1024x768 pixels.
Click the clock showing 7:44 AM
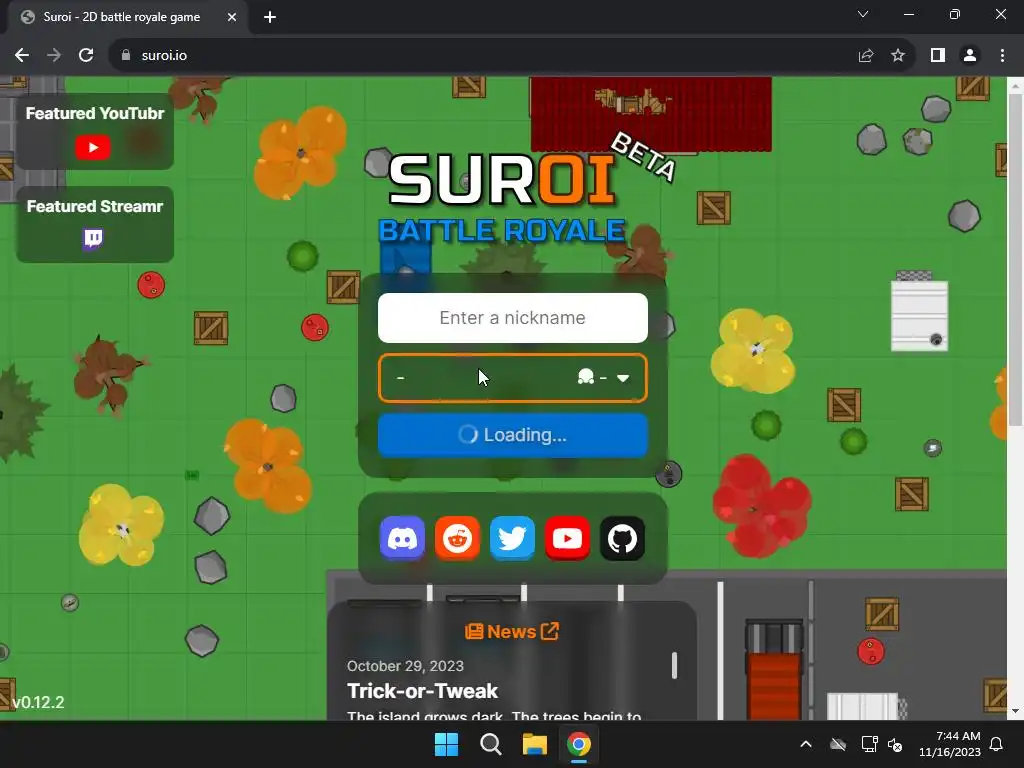(x=950, y=744)
